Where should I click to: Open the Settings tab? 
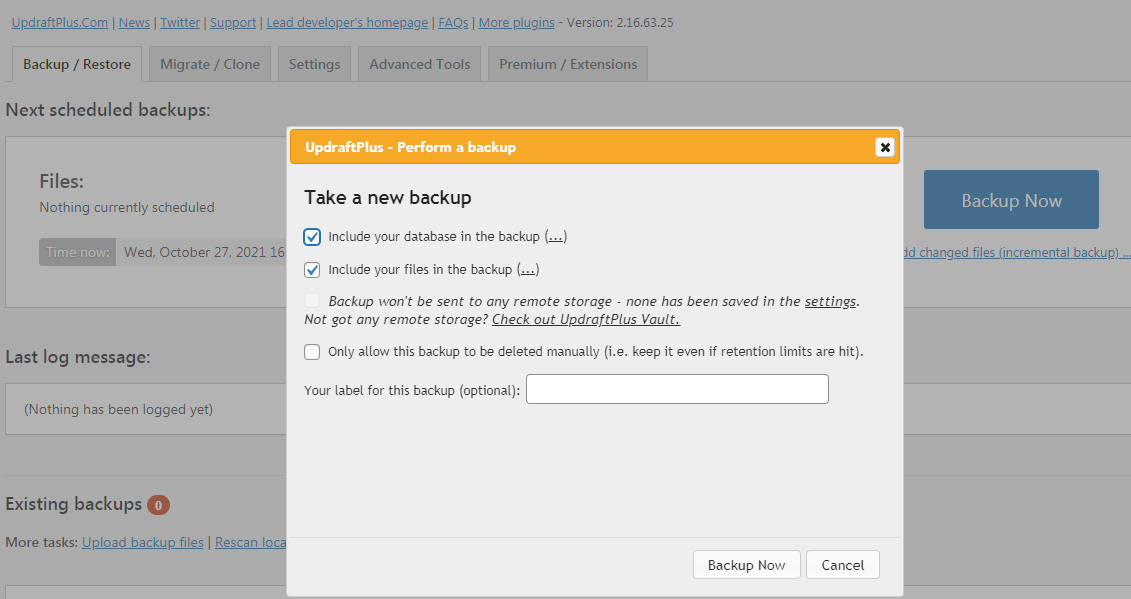pos(314,64)
